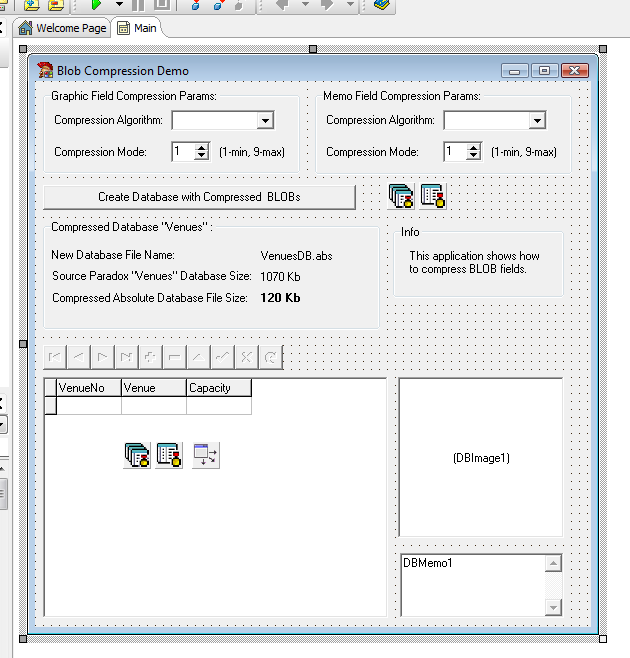The width and height of the screenshot is (630, 658).
Task: Click the Refresh data navigator button
Action: [x=270, y=356]
